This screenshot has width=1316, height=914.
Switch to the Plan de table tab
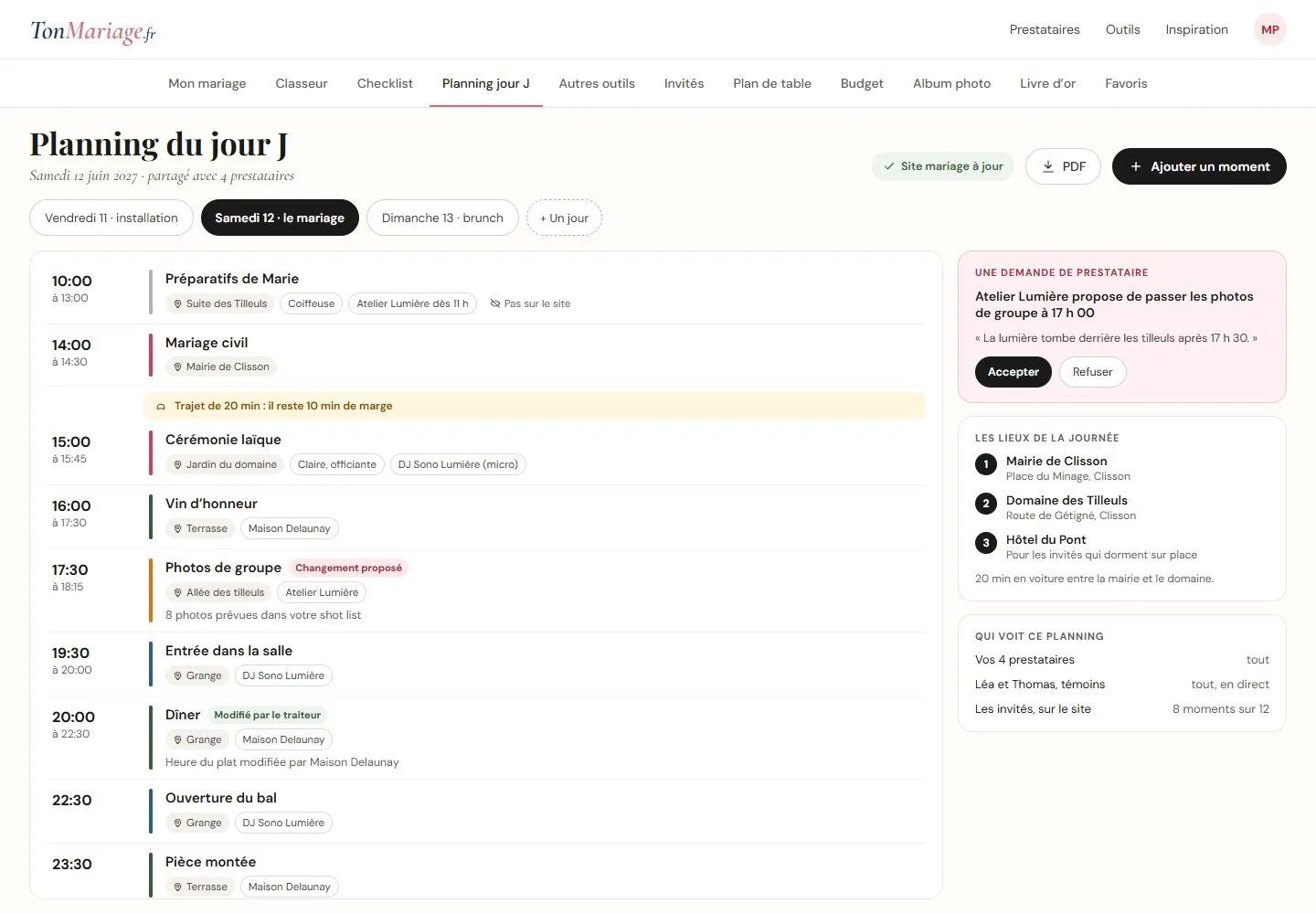coord(772,83)
